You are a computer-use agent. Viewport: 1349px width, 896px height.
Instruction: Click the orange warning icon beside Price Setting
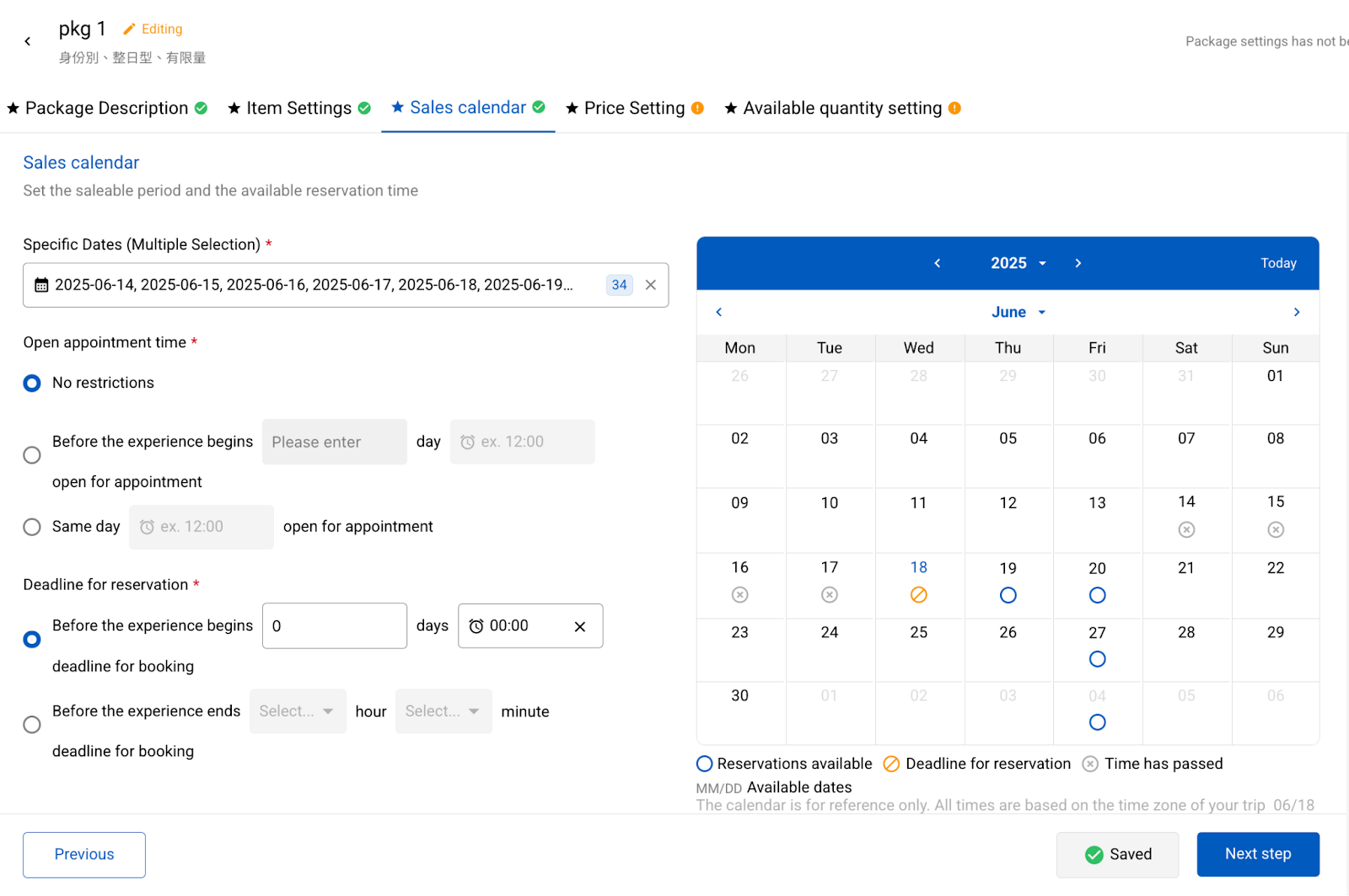click(x=697, y=108)
